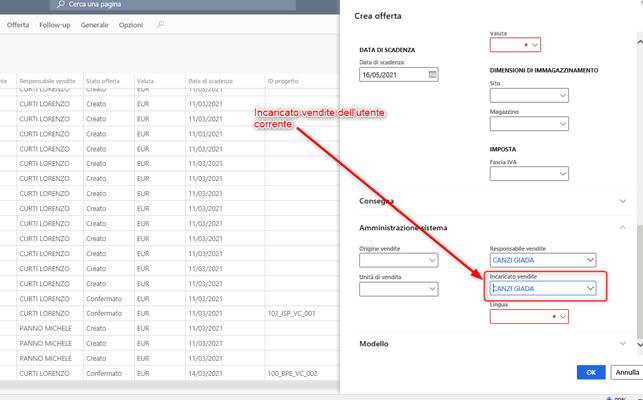Open the Magazzino dropdown
Screen dimensions: 643x400
562,124
